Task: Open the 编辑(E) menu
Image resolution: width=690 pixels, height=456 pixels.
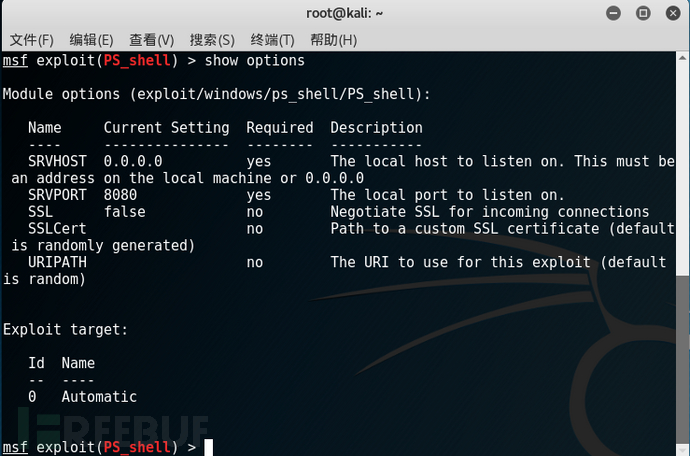Action: pyautogui.click(x=92, y=40)
